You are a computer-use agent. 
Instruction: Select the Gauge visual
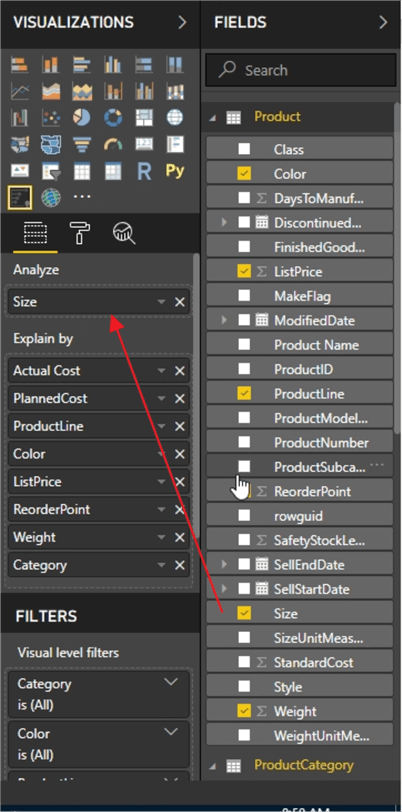point(113,144)
